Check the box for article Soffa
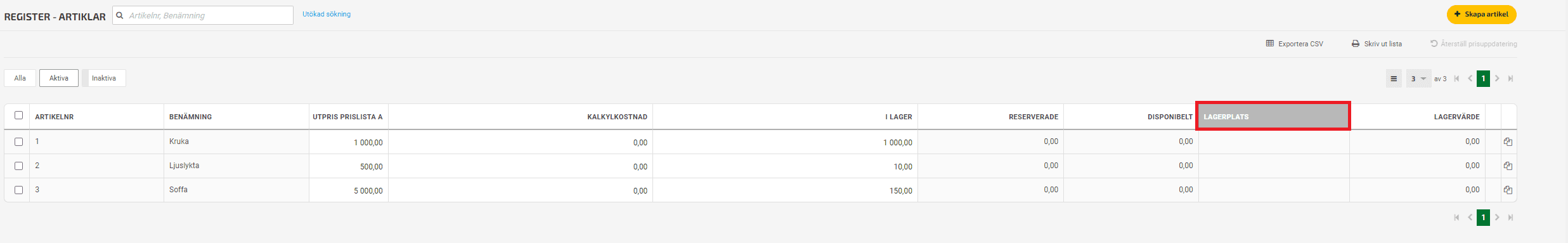This screenshot has width=1568, height=243. (x=18, y=190)
